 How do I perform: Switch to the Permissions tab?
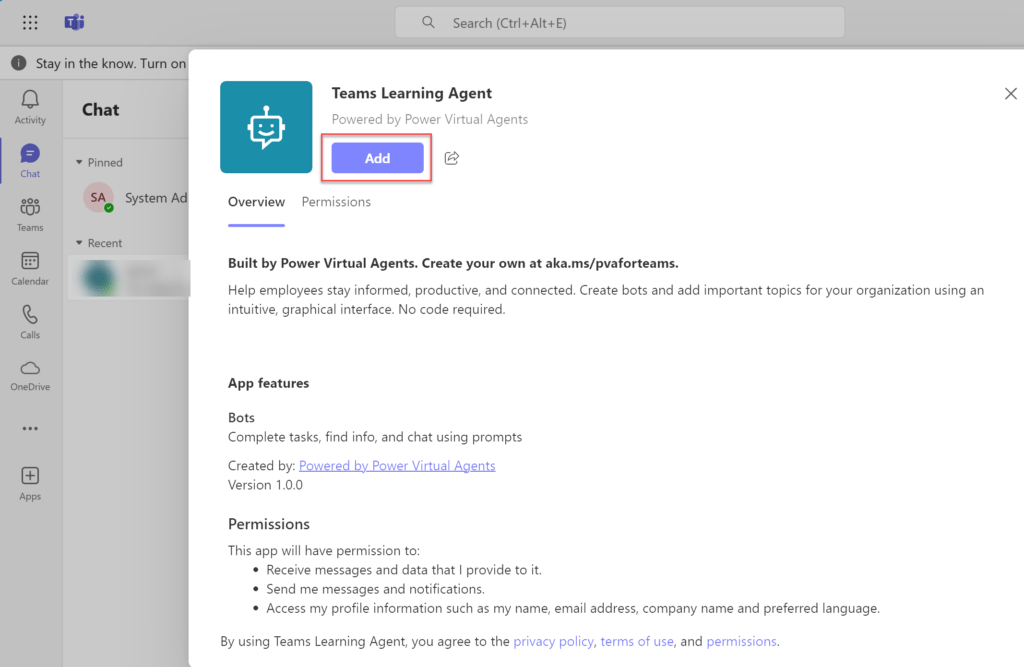pyautogui.click(x=336, y=202)
